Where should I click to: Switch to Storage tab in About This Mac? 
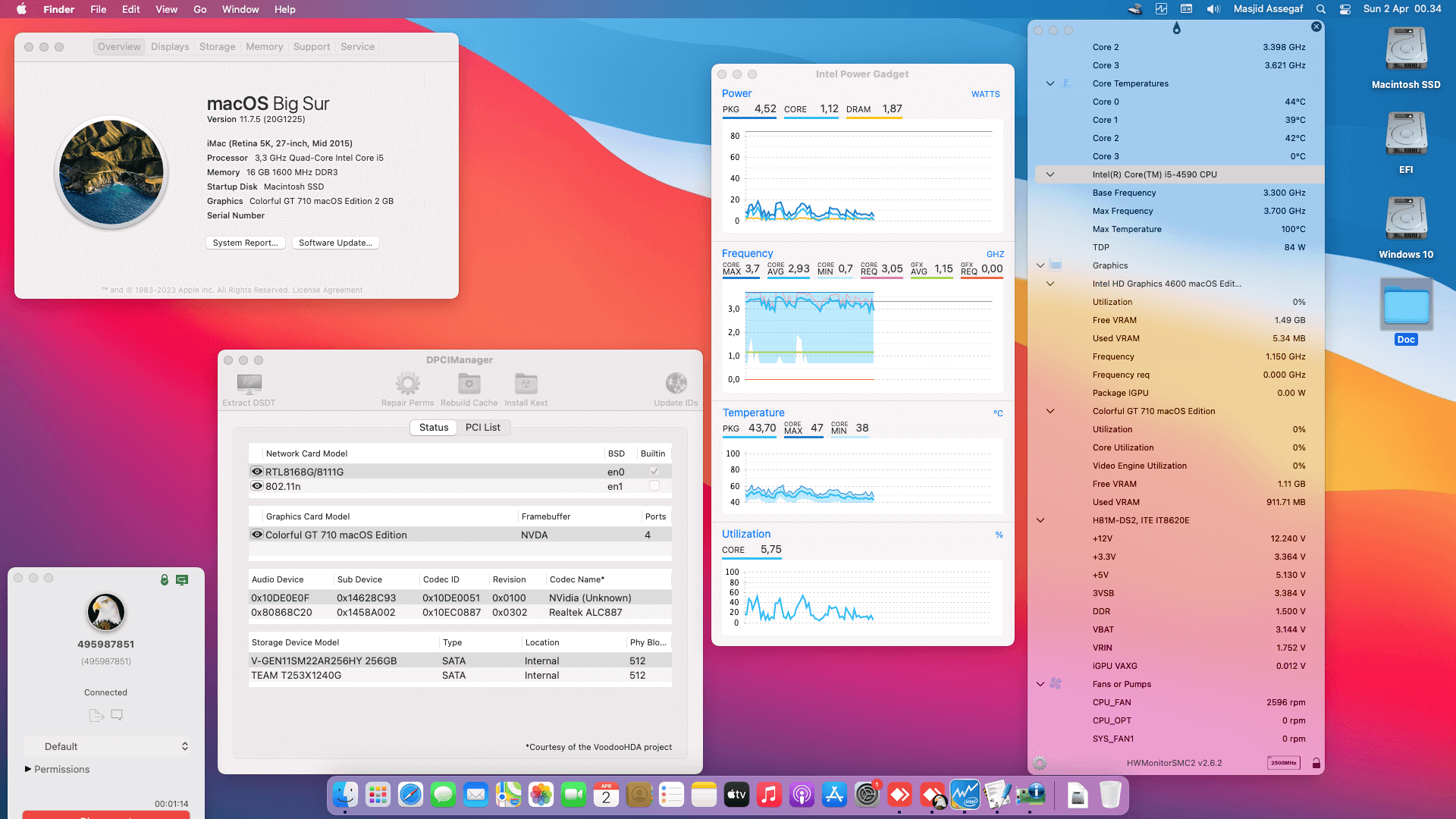coord(217,46)
